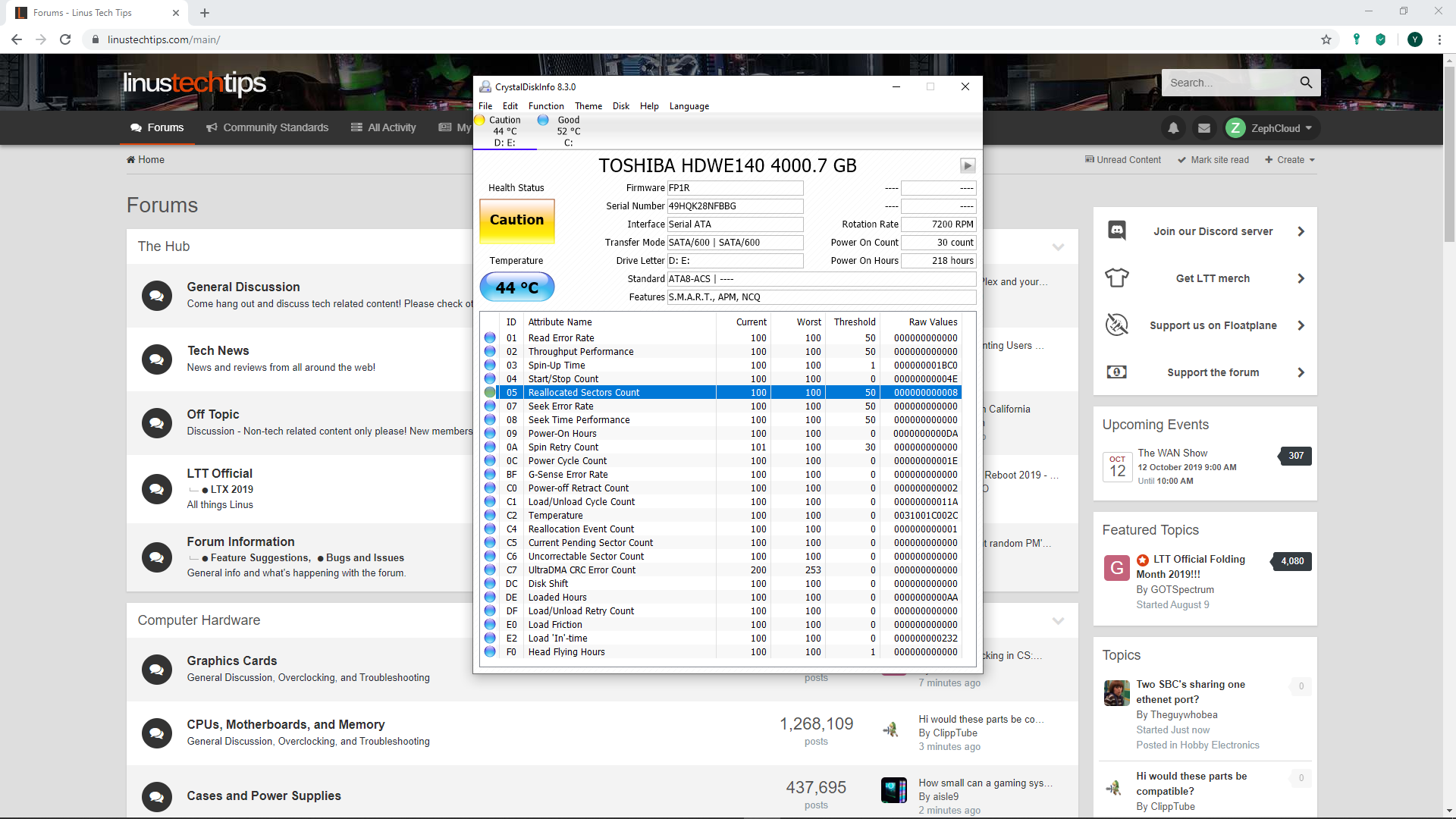Reload the page in the browser
This screenshot has width=1456, height=819.
tap(65, 39)
